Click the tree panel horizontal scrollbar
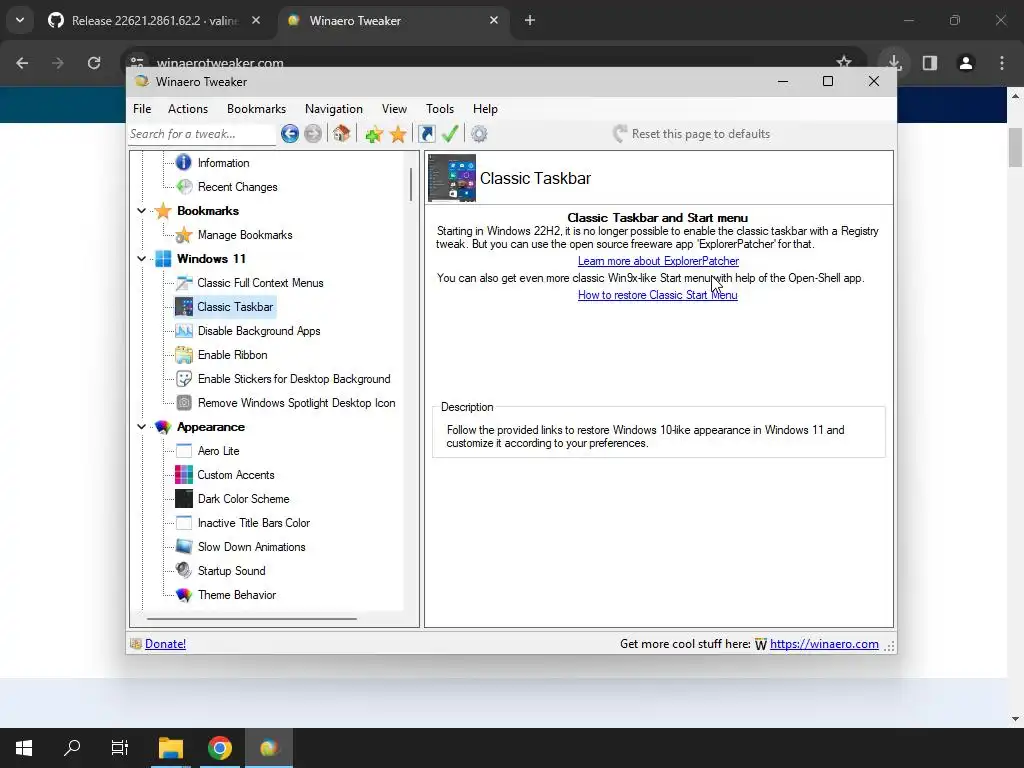The height and width of the screenshot is (768, 1024). point(251,618)
